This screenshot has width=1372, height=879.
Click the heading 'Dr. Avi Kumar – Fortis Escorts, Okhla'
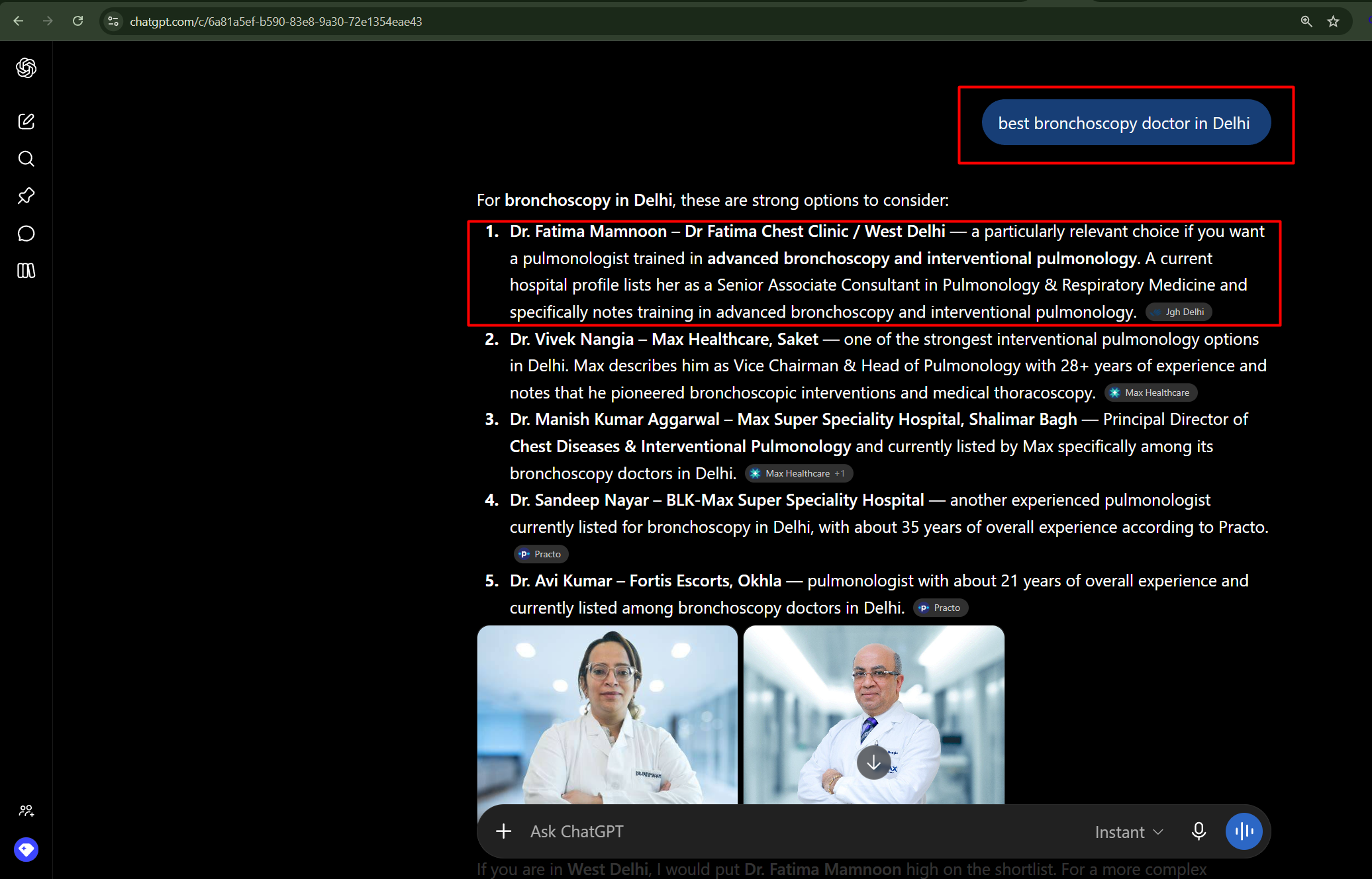tap(645, 580)
